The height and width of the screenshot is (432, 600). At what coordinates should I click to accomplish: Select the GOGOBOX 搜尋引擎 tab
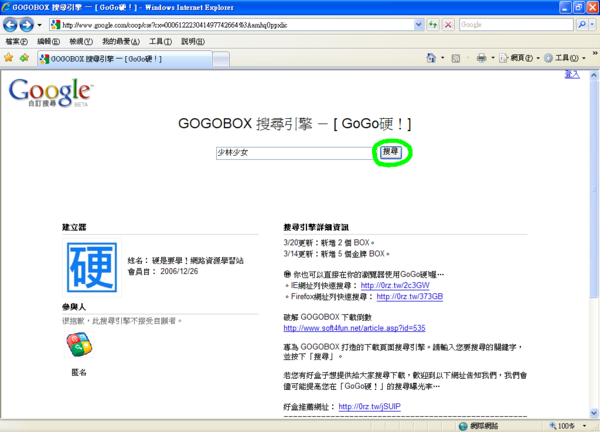tap(124, 59)
